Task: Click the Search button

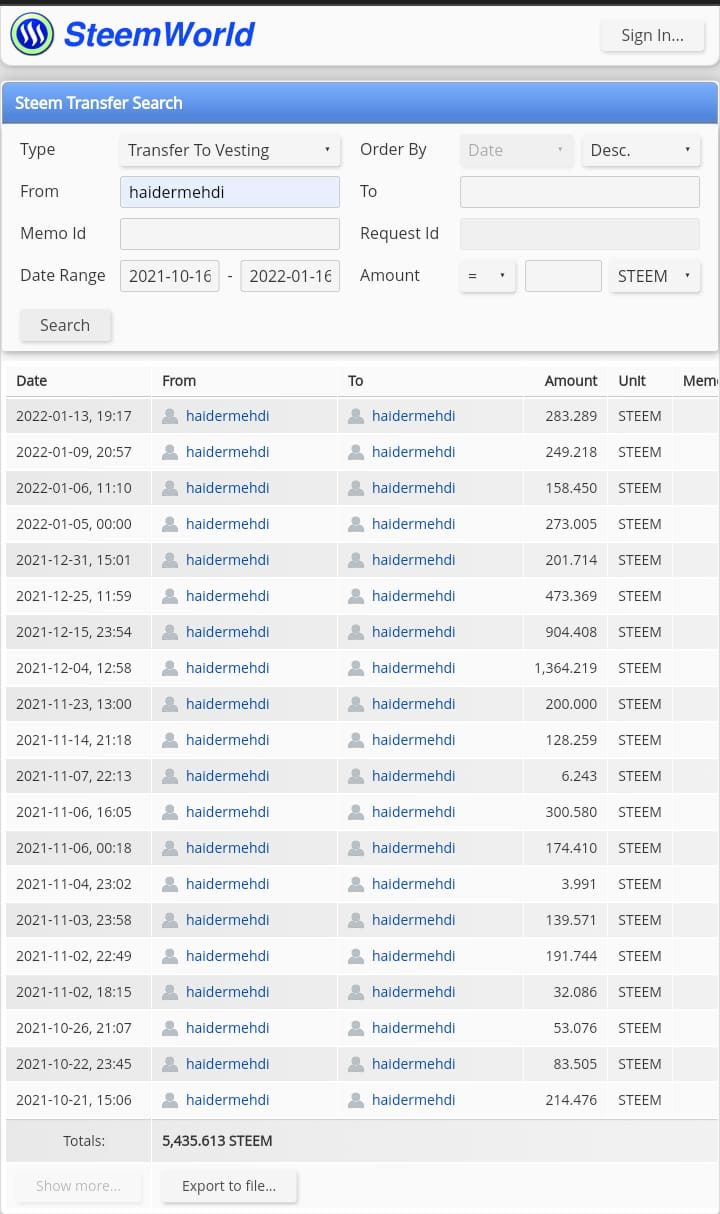Action: [65, 325]
